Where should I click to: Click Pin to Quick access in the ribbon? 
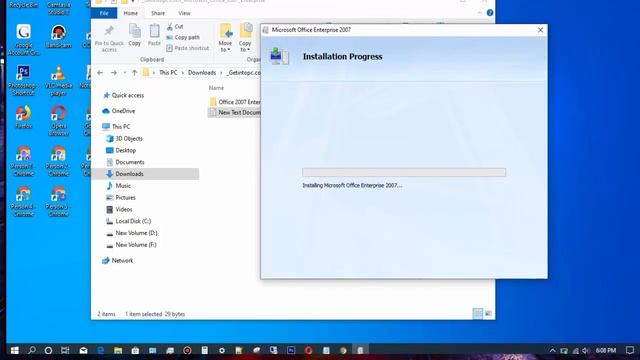(x=109, y=38)
